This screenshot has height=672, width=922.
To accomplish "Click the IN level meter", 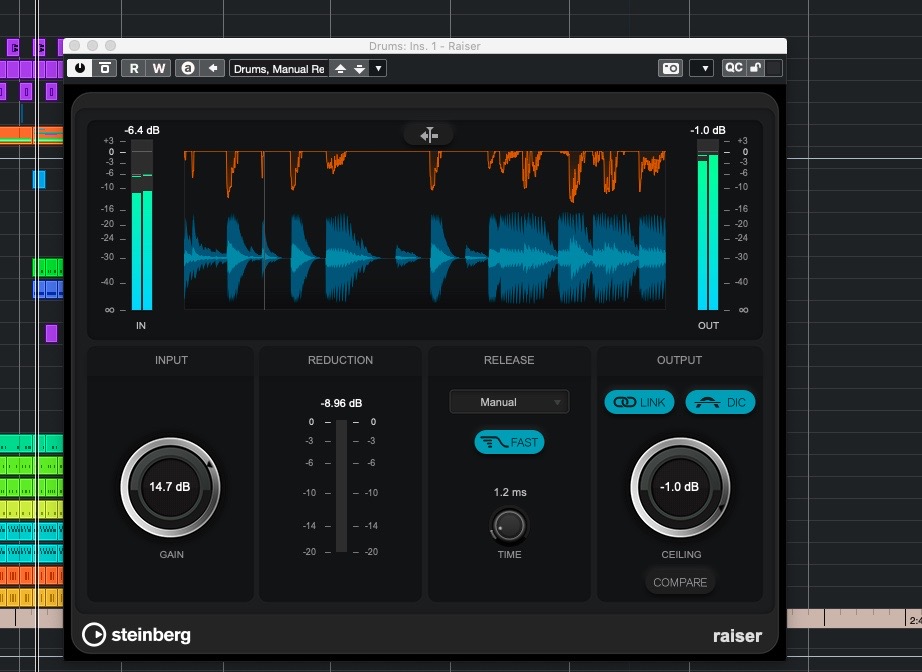I will coord(142,225).
